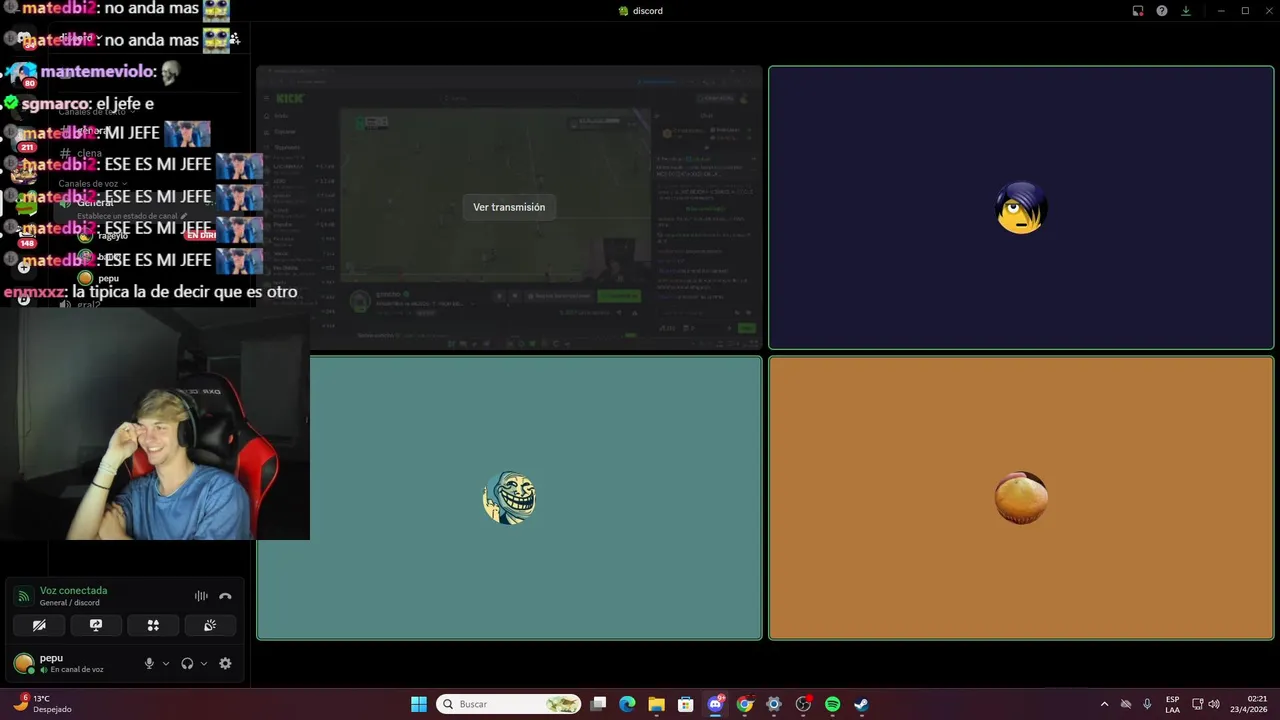This screenshot has height=720, width=1280.
Task: Deafen with the headphones icon
Action: tap(187, 663)
